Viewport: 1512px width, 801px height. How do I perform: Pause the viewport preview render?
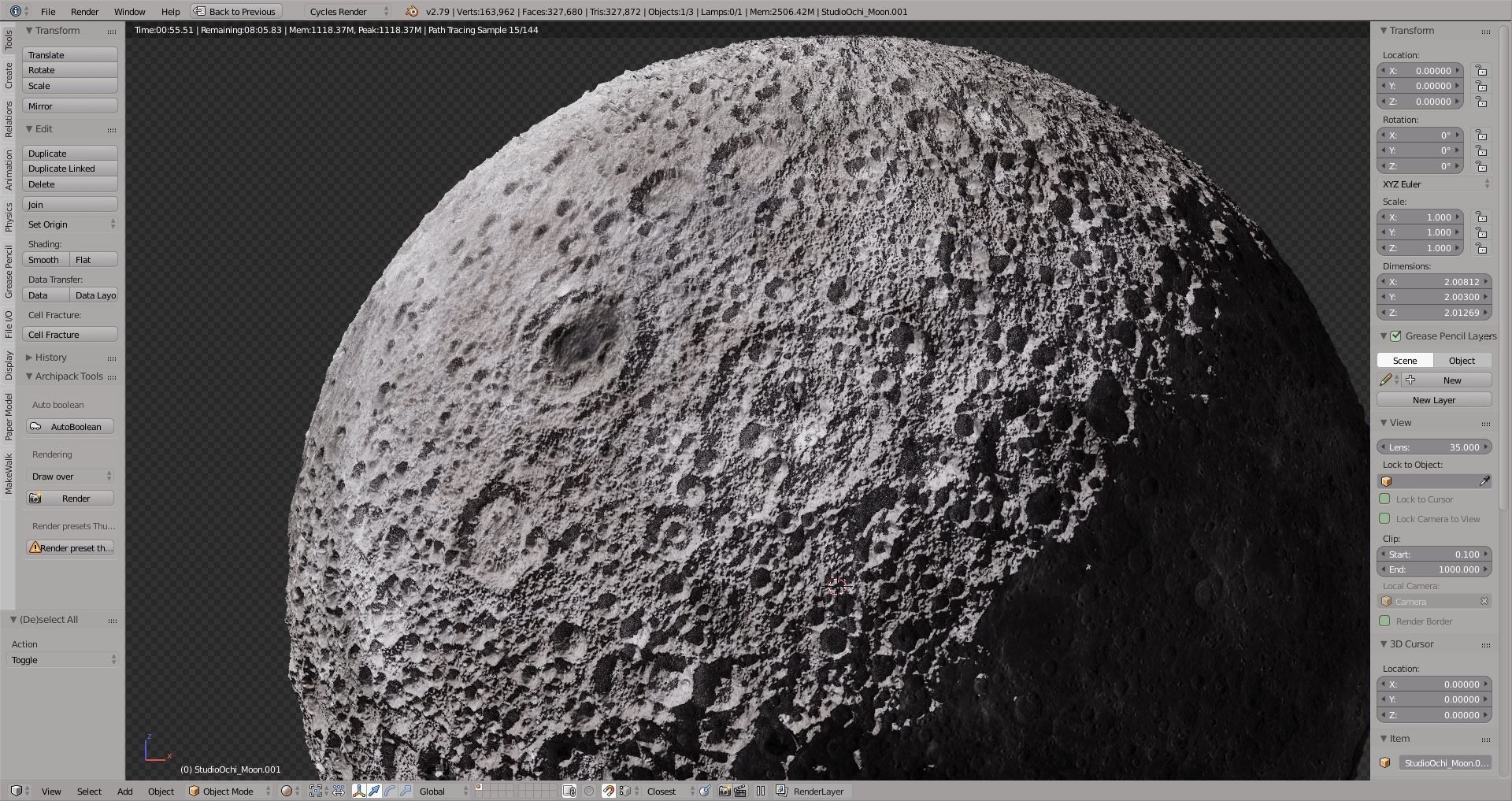(x=761, y=791)
